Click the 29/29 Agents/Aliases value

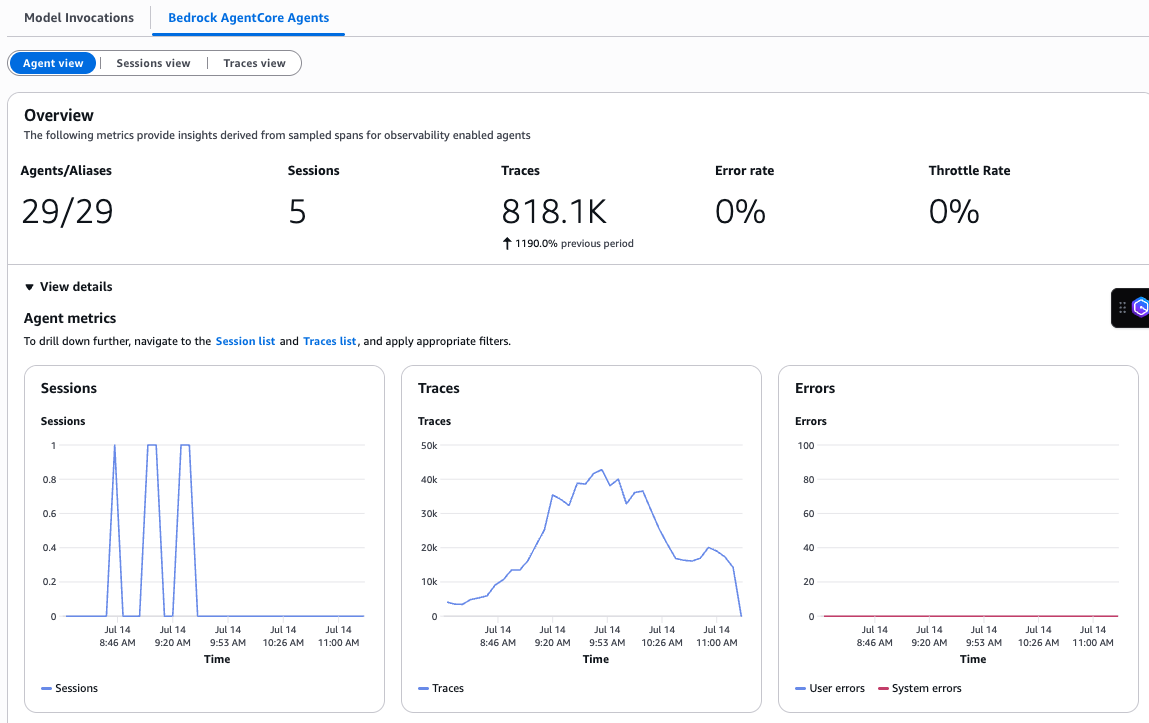coord(67,212)
